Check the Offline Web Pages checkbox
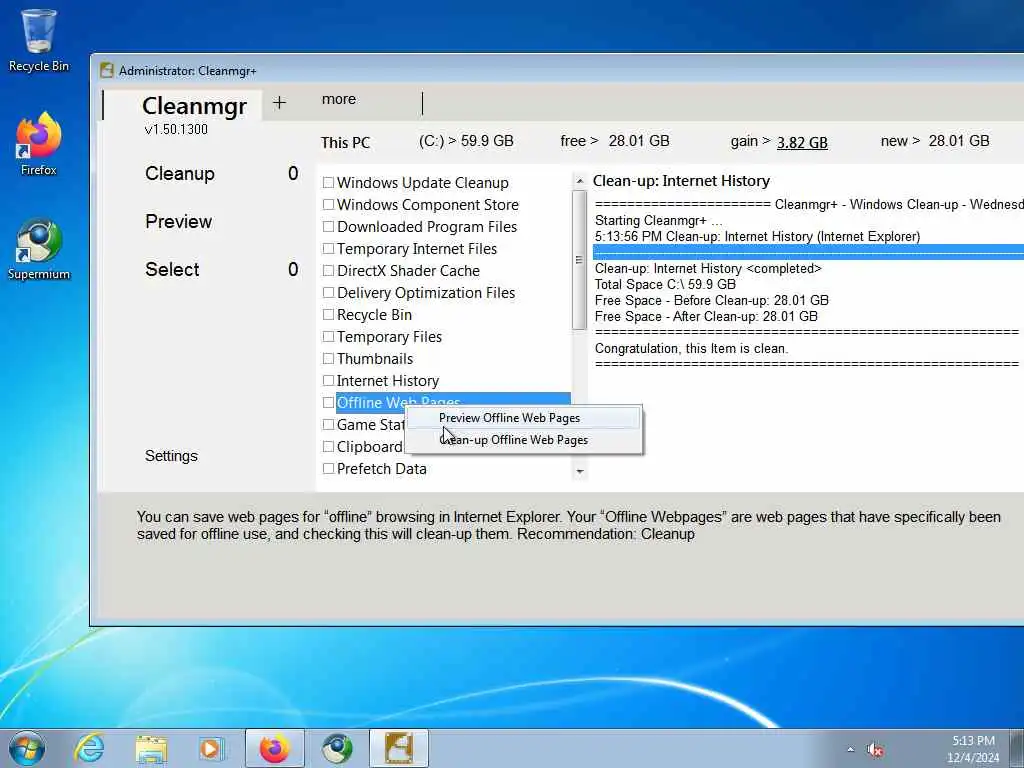Image resolution: width=1024 pixels, height=768 pixels. coord(328,403)
